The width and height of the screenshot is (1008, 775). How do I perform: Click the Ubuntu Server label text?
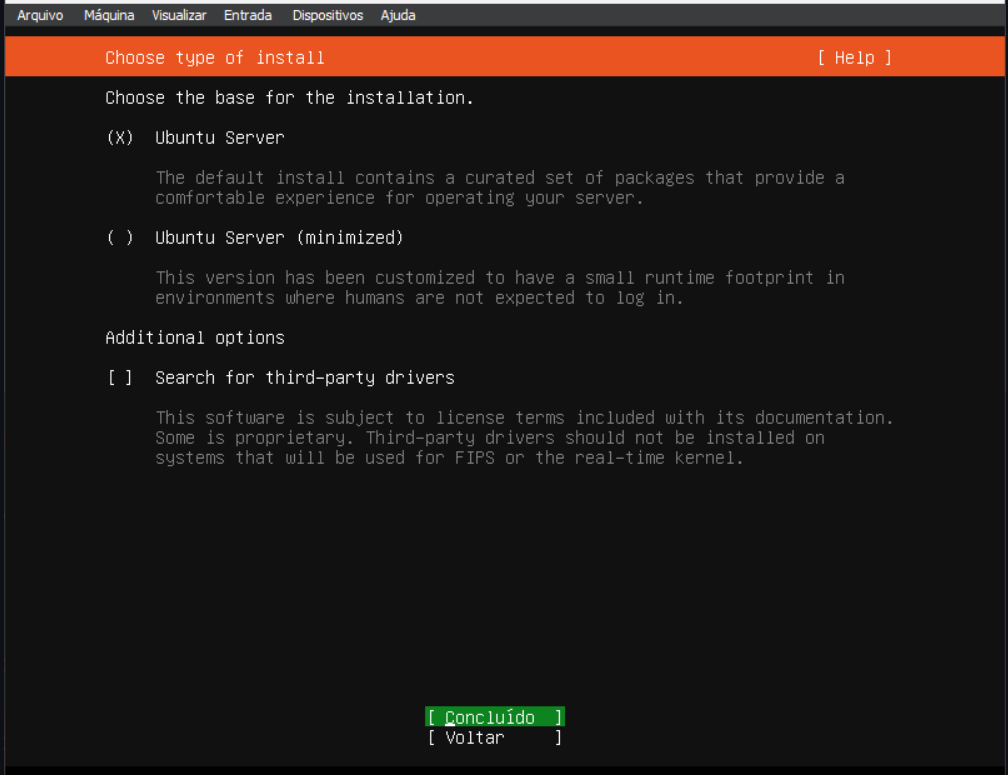219,137
